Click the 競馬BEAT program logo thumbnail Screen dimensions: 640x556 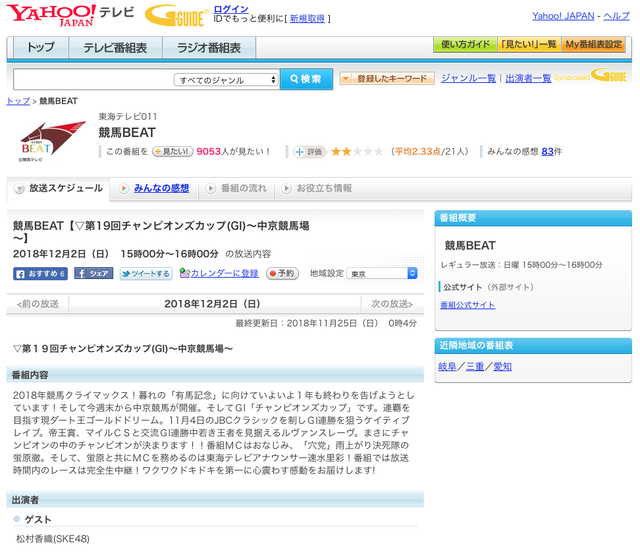pyautogui.click(x=53, y=141)
